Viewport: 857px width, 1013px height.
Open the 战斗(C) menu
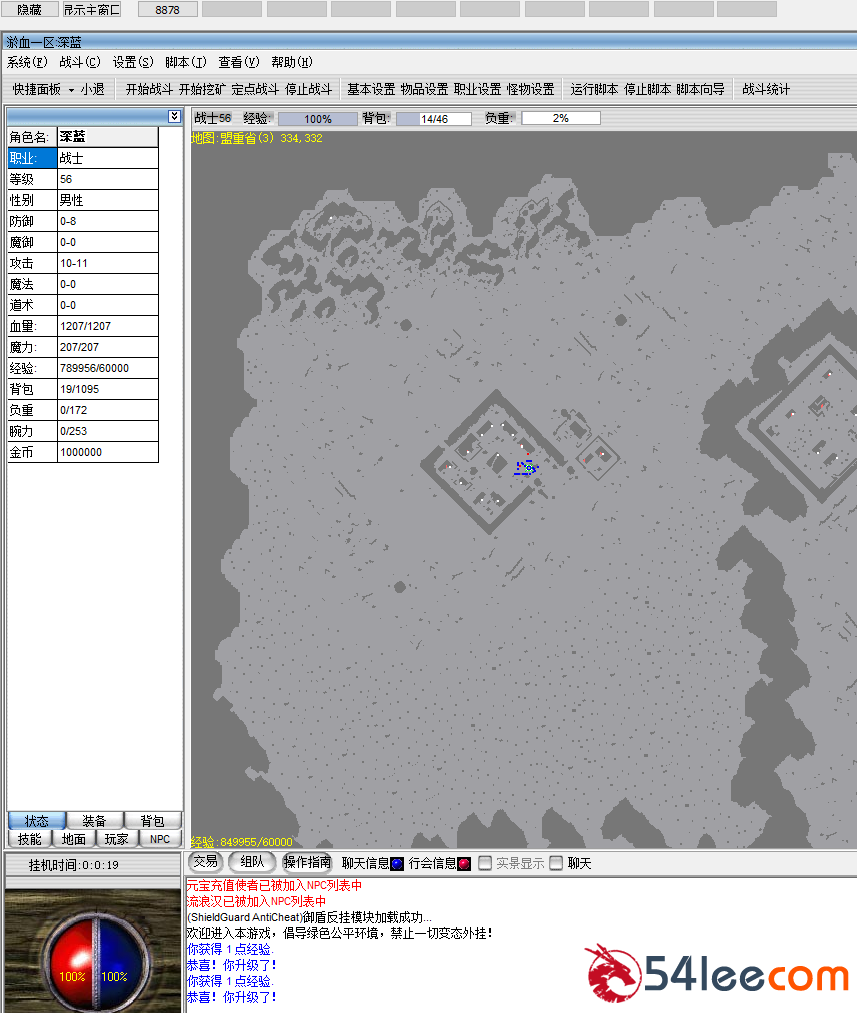pos(80,62)
